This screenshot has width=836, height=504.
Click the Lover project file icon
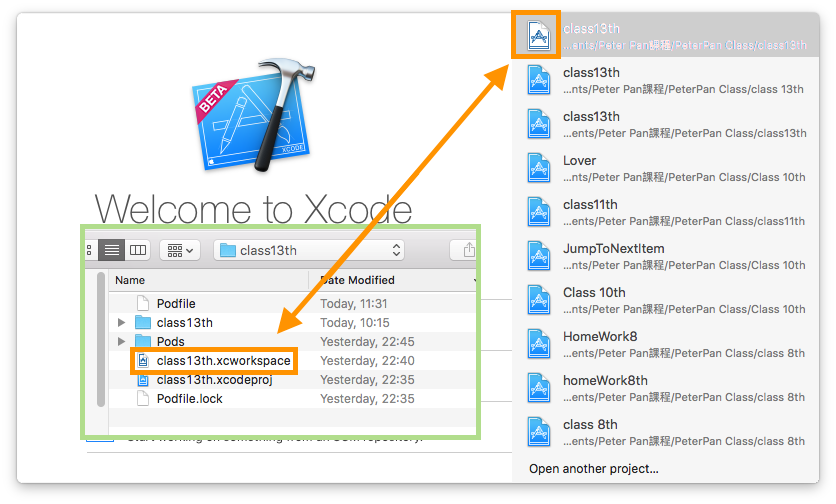(x=538, y=168)
